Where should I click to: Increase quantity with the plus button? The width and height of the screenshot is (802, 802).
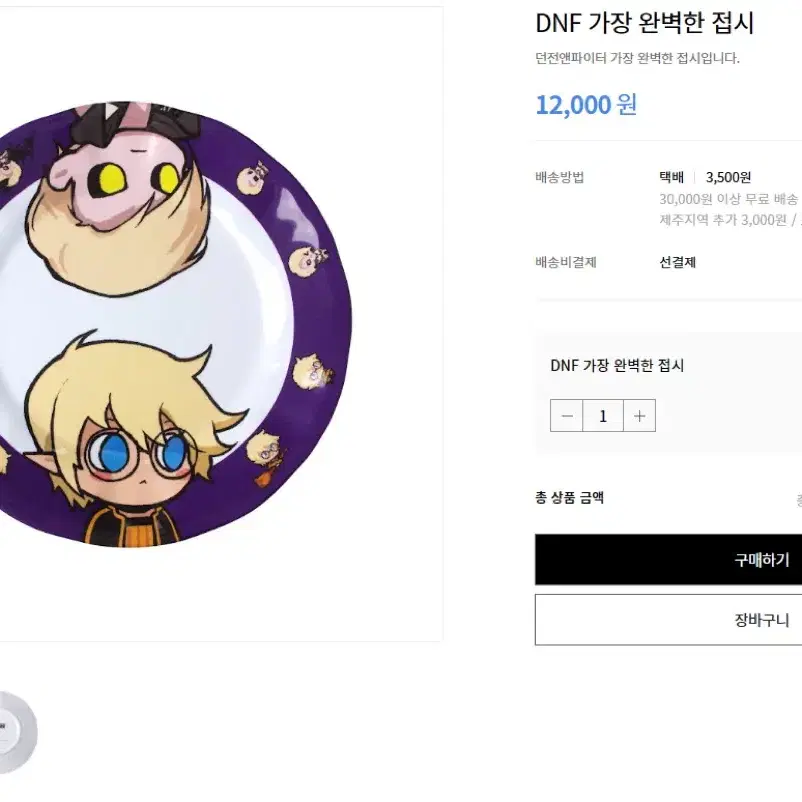point(639,416)
